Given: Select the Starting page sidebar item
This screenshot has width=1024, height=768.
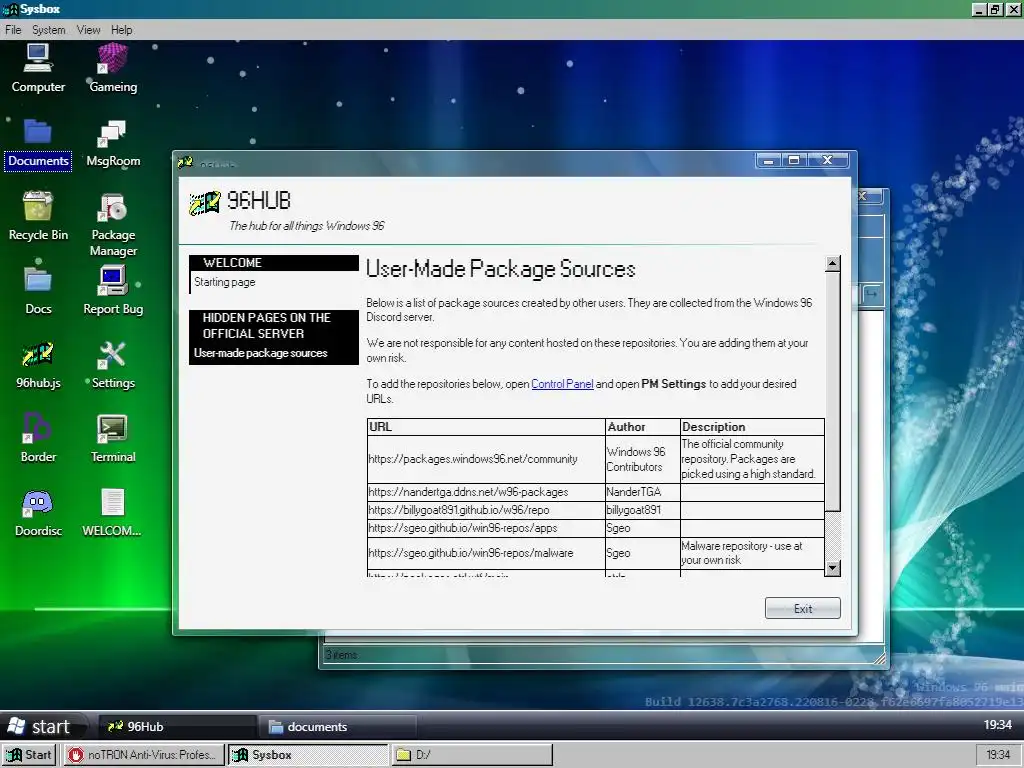Looking at the screenshot, I should (x=225, y=282).
